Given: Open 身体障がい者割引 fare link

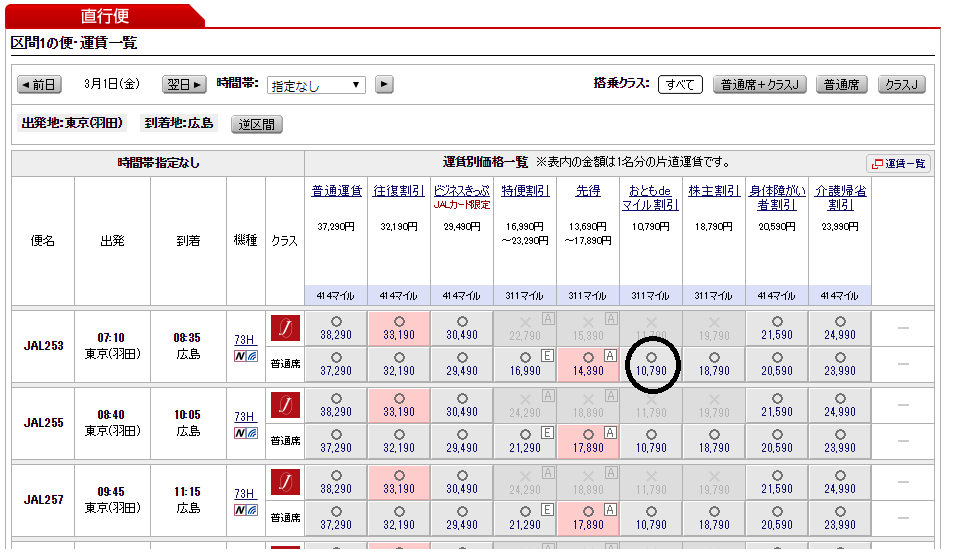Looking at the screenshot, I should coord(777,198).
